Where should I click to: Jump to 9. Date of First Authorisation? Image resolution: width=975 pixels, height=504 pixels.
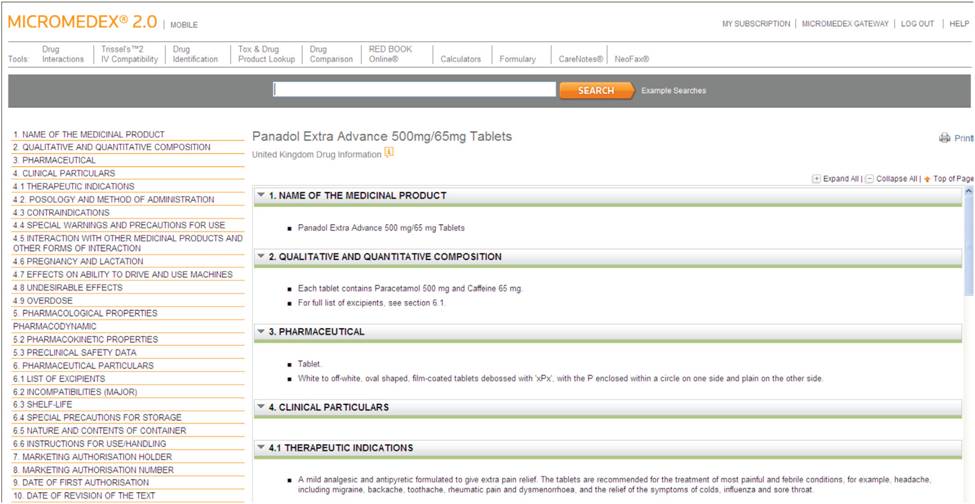pos(81,482)
